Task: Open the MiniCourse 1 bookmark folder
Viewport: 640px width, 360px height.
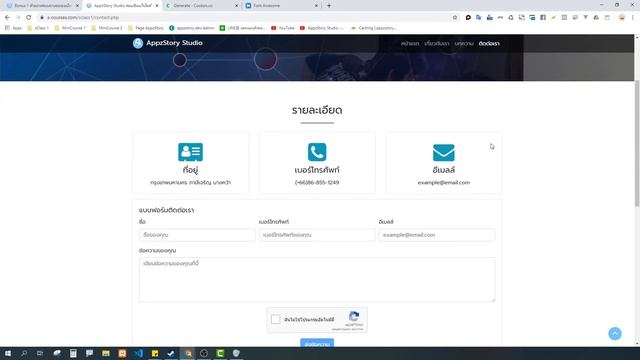Action: (x=70, y=28)
